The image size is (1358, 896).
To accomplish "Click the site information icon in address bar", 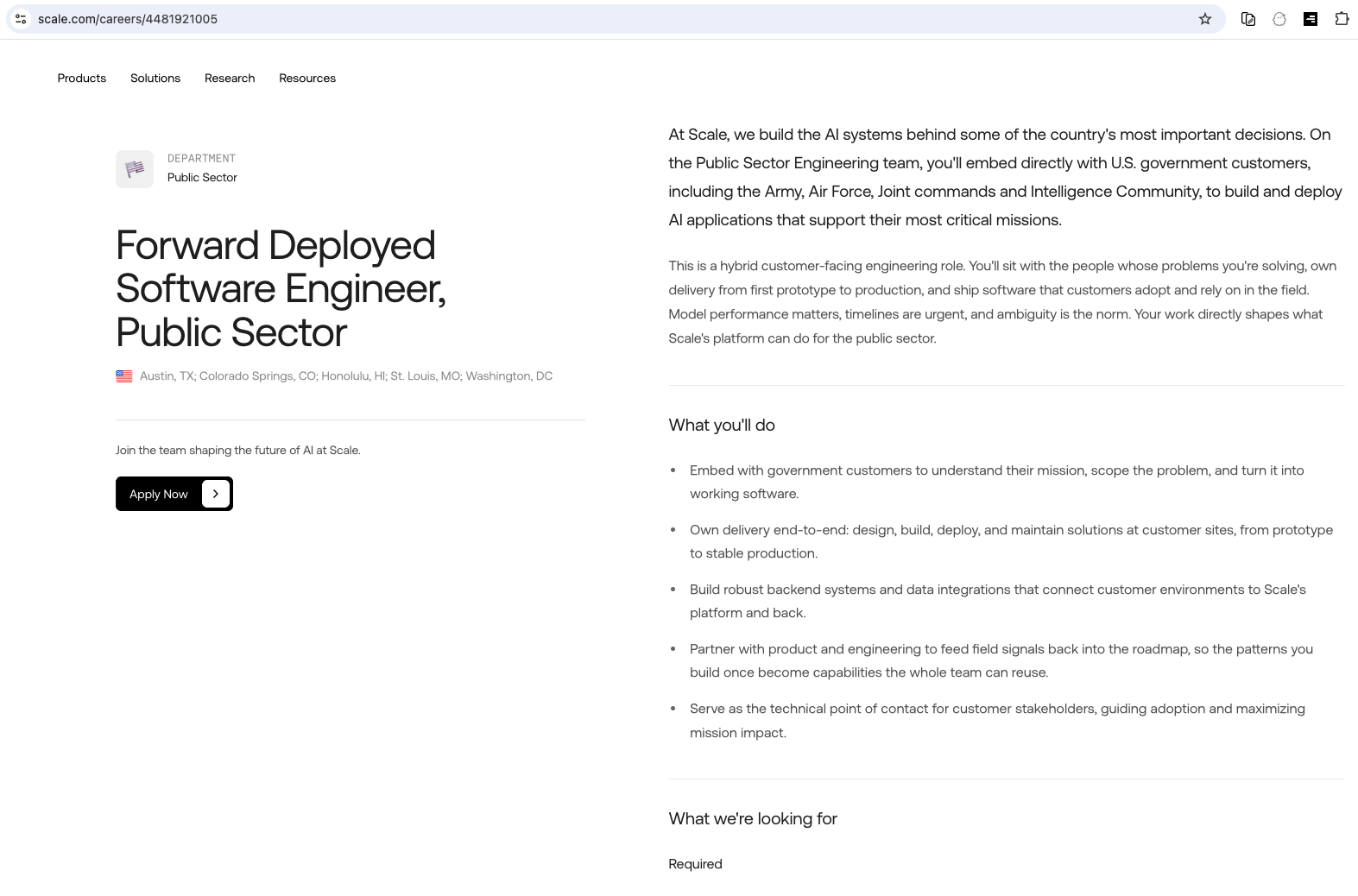I will [21, 19].
